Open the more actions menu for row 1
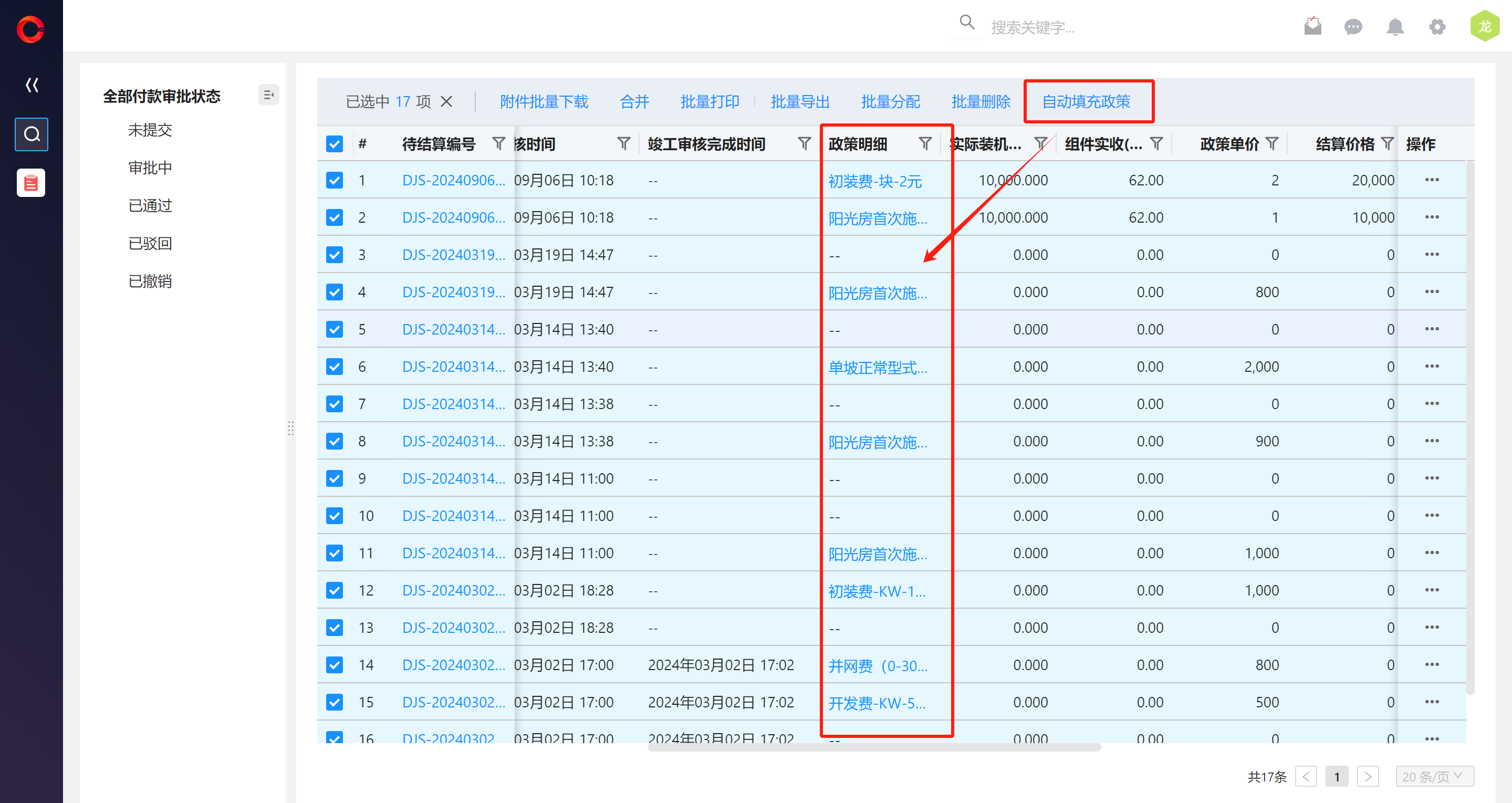 point(1431,180)
